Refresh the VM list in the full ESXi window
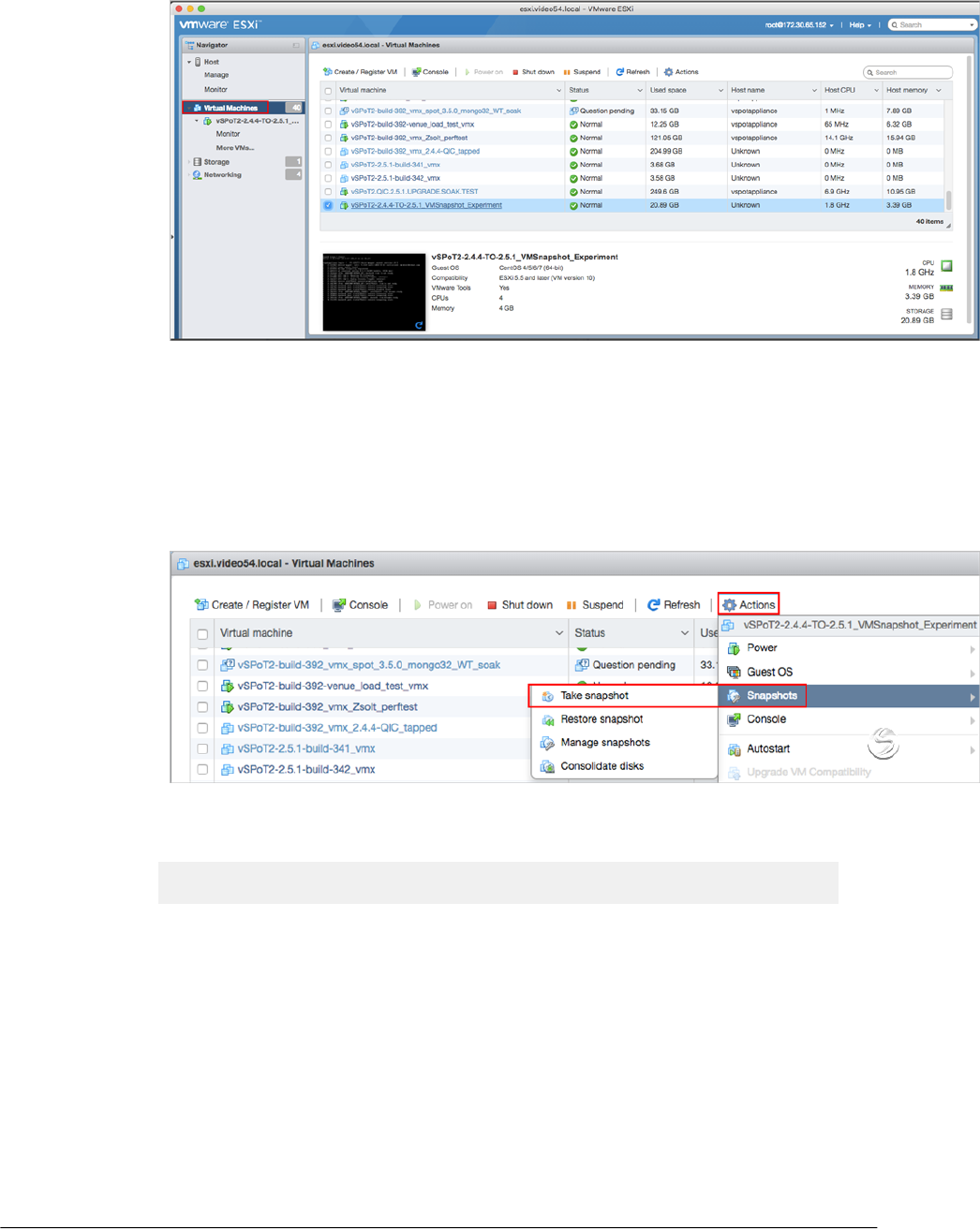Image resolution: width=980 pixels, height=1229 pixels. [x=632, y=72]
